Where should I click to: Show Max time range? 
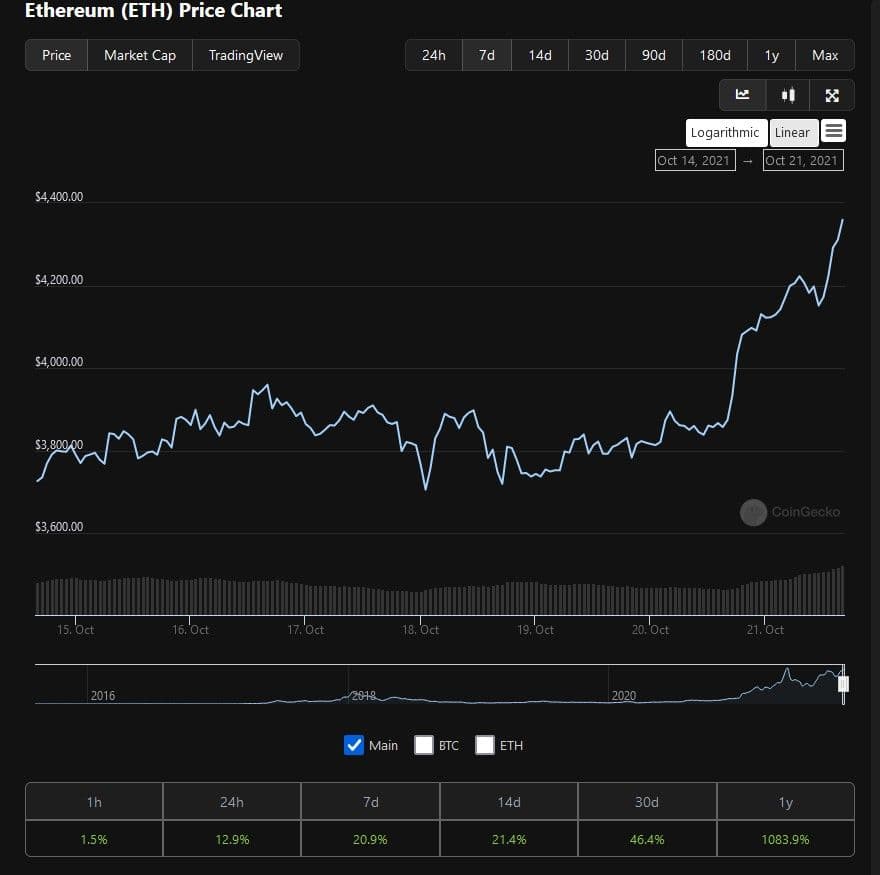[825, 55]
